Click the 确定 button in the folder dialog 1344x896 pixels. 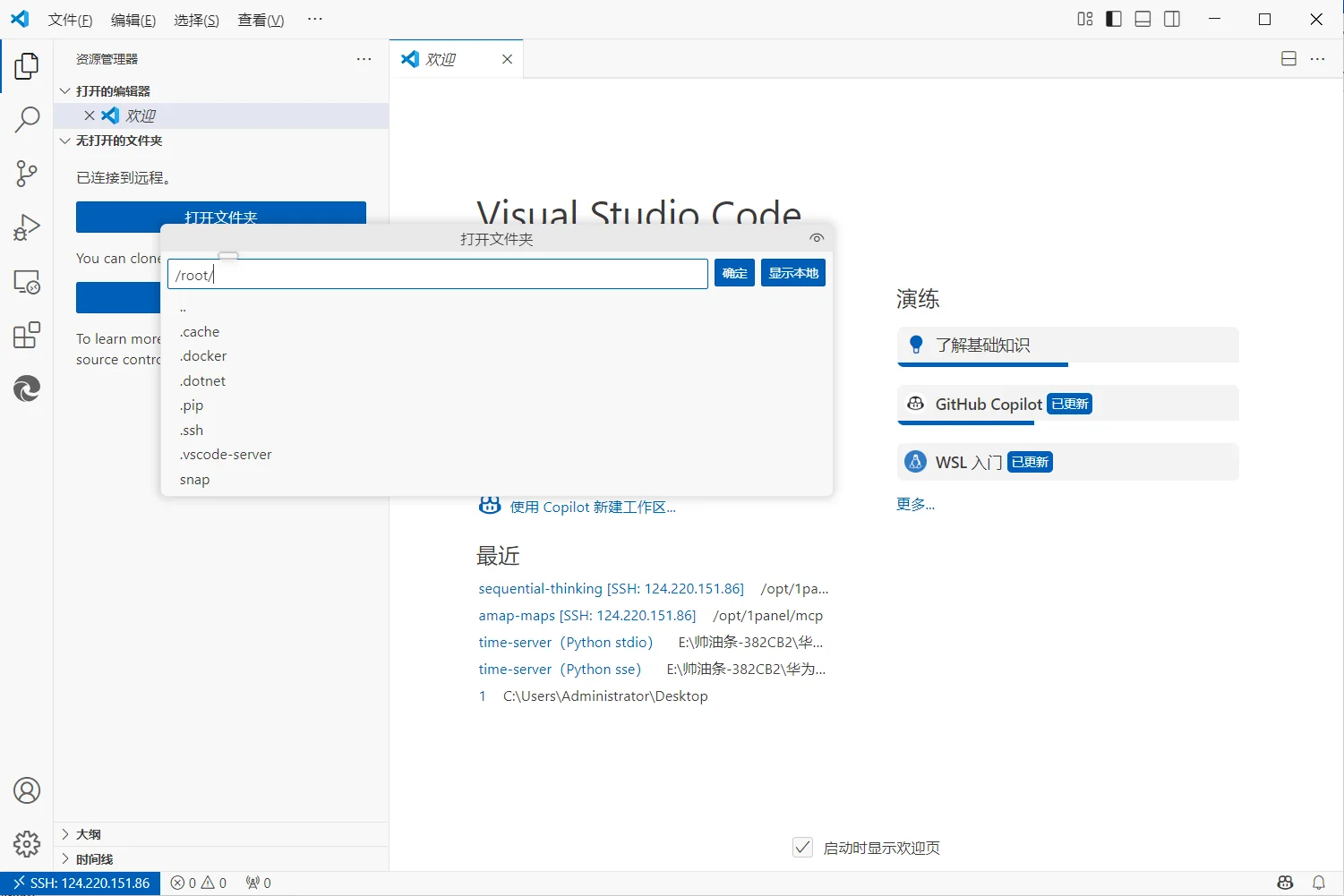(733, 272)
